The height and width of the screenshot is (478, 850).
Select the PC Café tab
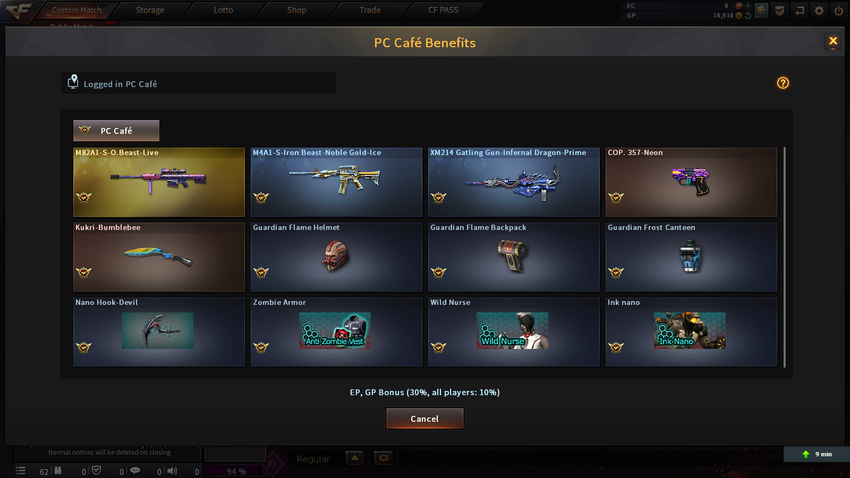pyautogui.click(x=116, y=131)
